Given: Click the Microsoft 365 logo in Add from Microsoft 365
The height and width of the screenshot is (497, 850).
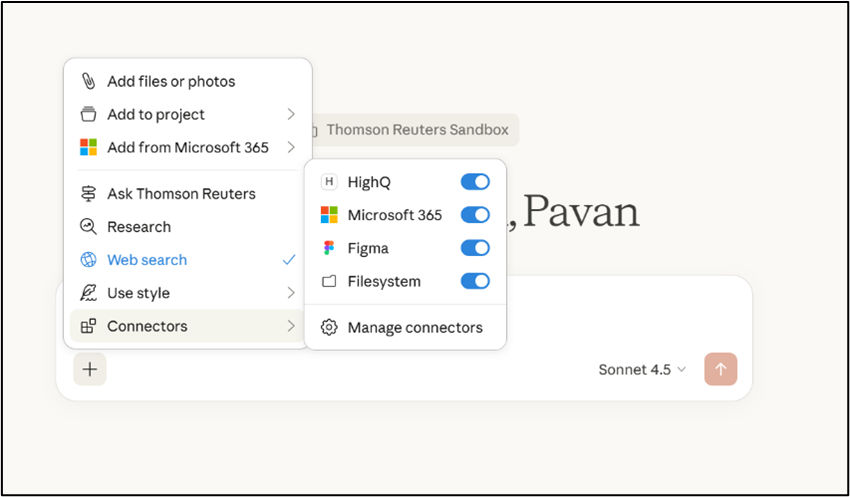Looking at the screenshot, I should [x=88, y=147].
